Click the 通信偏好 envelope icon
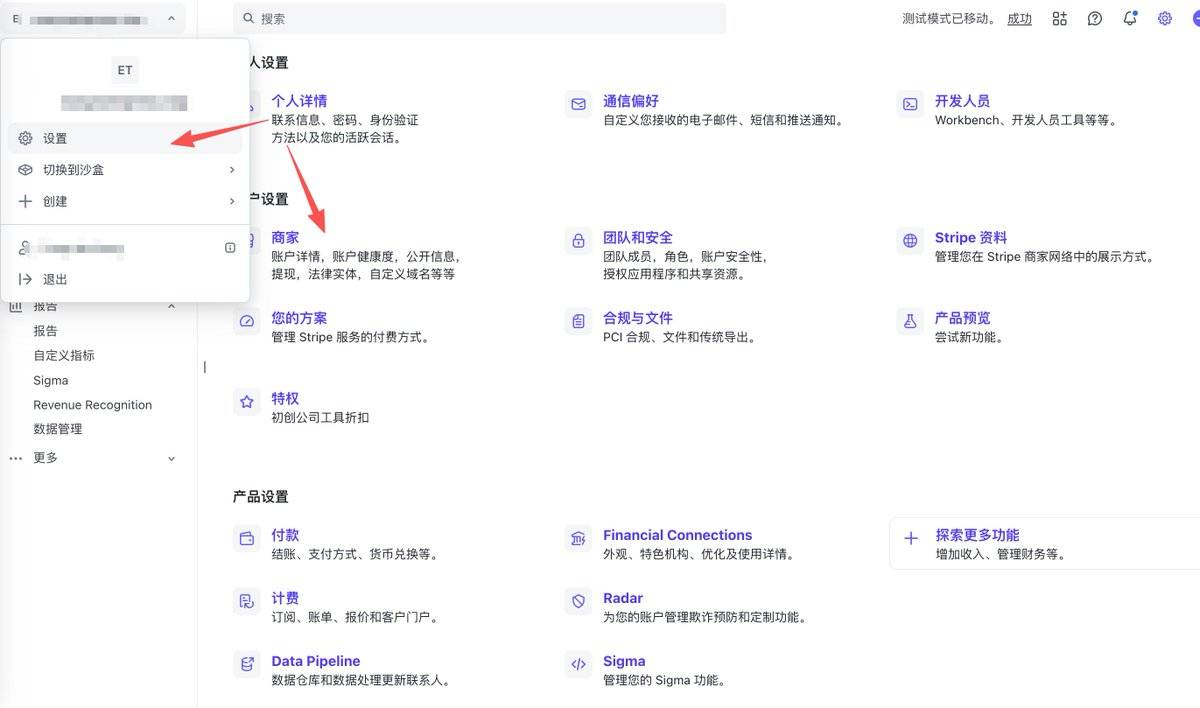The image size is (1200, 708). [578, 104]
